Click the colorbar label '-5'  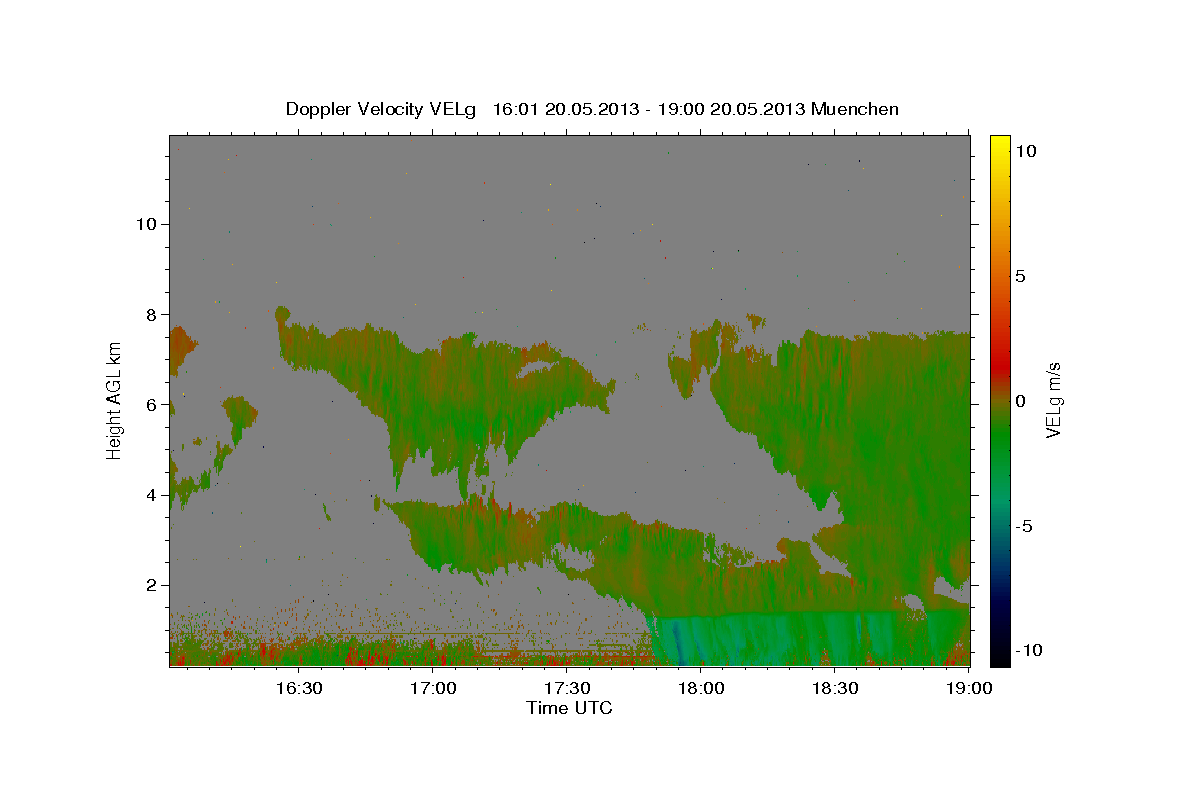click(1023, 526)
